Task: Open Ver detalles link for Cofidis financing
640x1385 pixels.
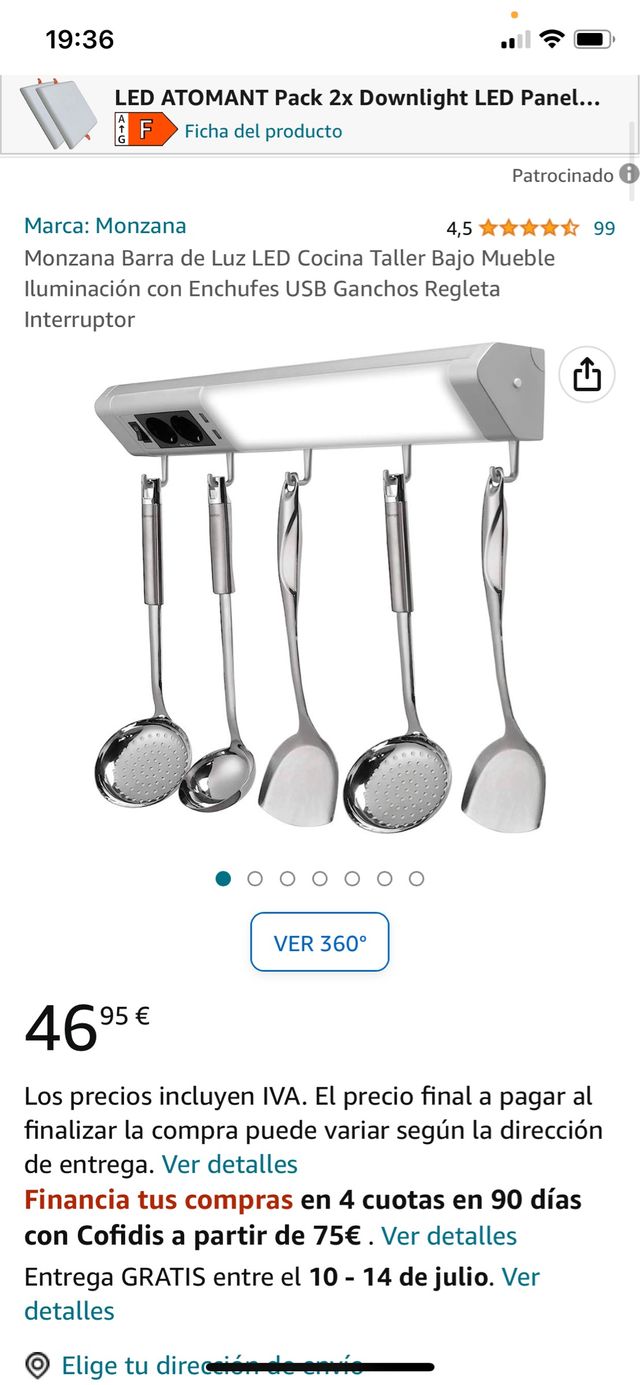Action: pyautogui.click(x=449, y=1236)
